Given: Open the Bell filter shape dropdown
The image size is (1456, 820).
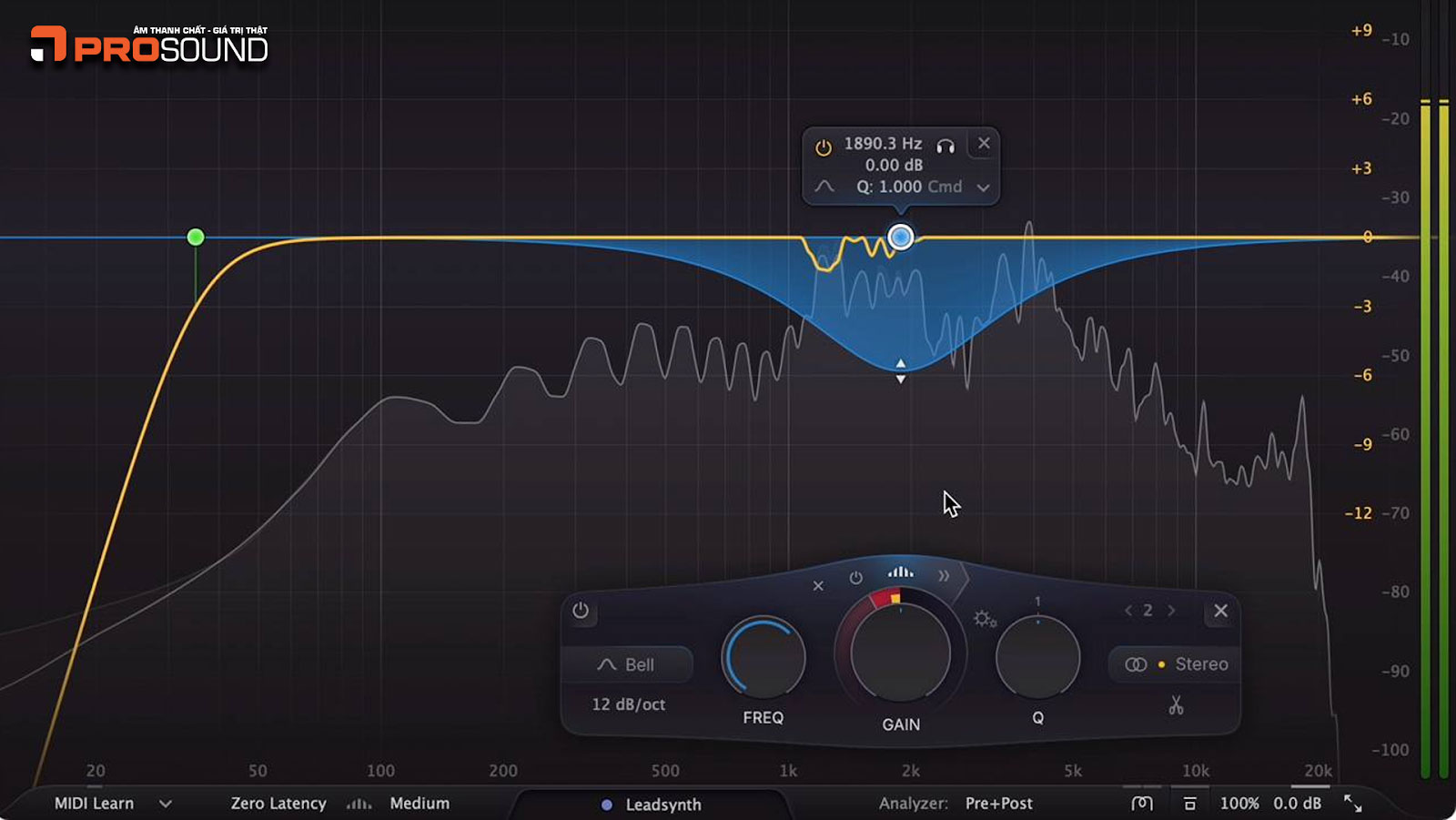Looking at the screenshot, I should [627, 664].
